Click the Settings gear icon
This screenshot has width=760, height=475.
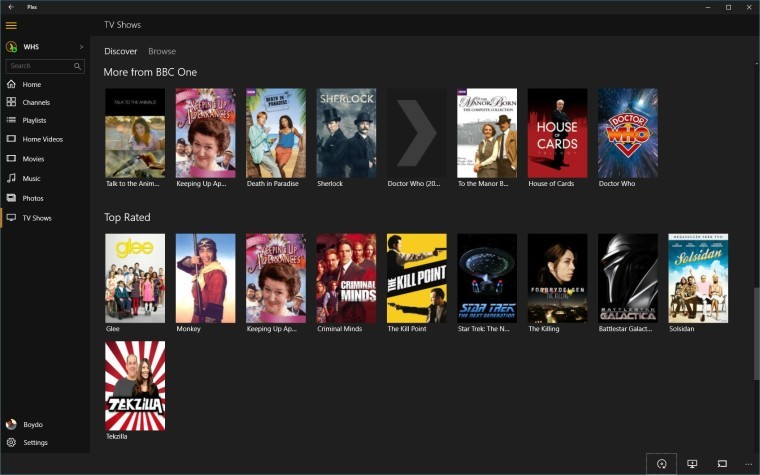coord(11,442)
